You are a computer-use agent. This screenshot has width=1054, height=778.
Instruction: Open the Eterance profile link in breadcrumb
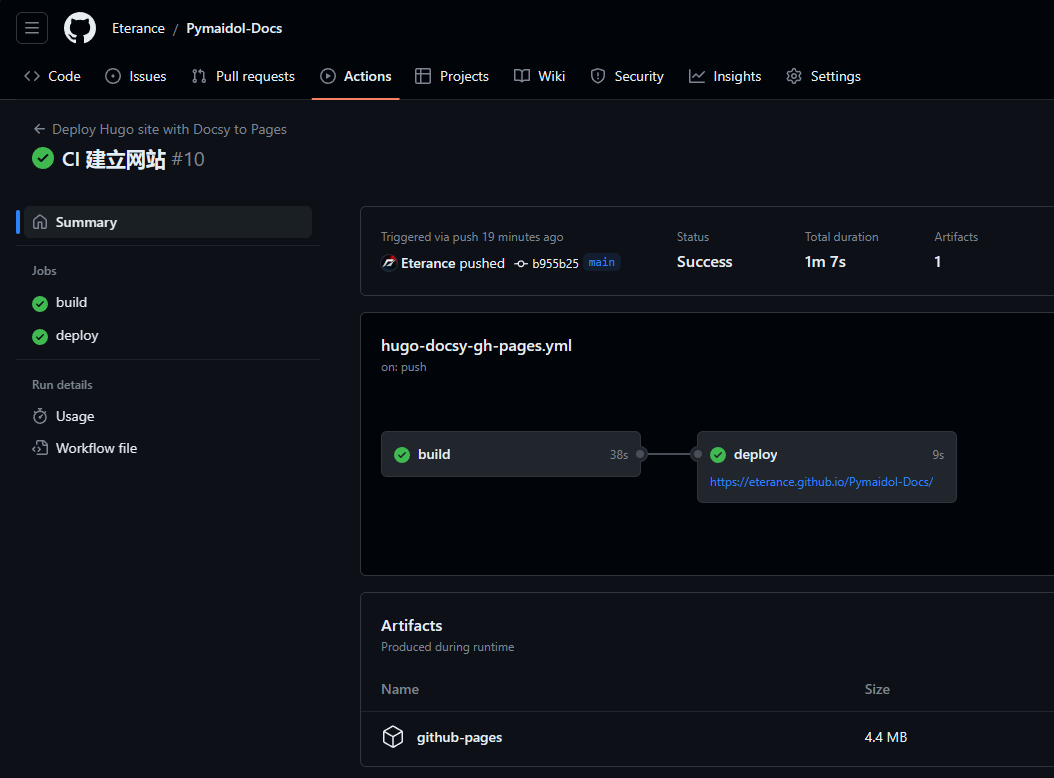[x=138, y=28]
